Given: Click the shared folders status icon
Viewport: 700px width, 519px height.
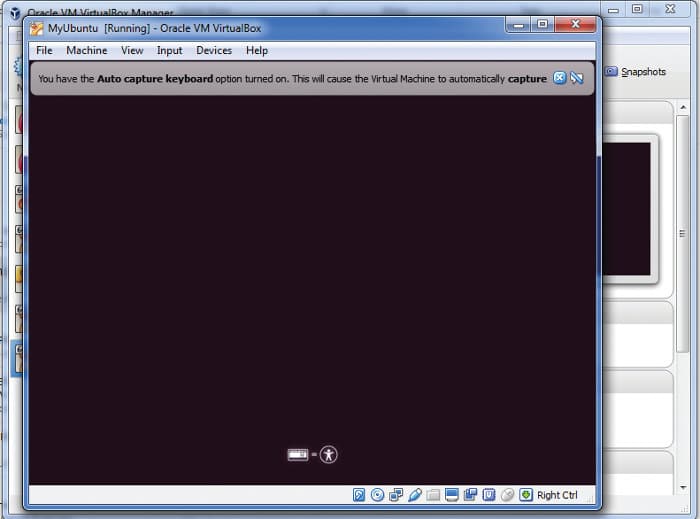Looking at the screenshot, I should coord(433,495).
